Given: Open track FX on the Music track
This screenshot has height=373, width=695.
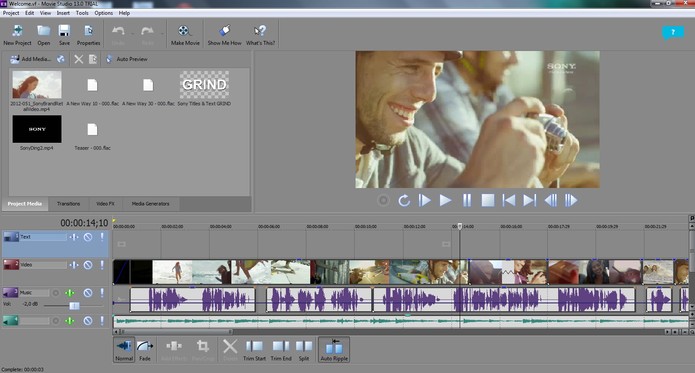Looking at the screenshot, I should click(70, 293).
